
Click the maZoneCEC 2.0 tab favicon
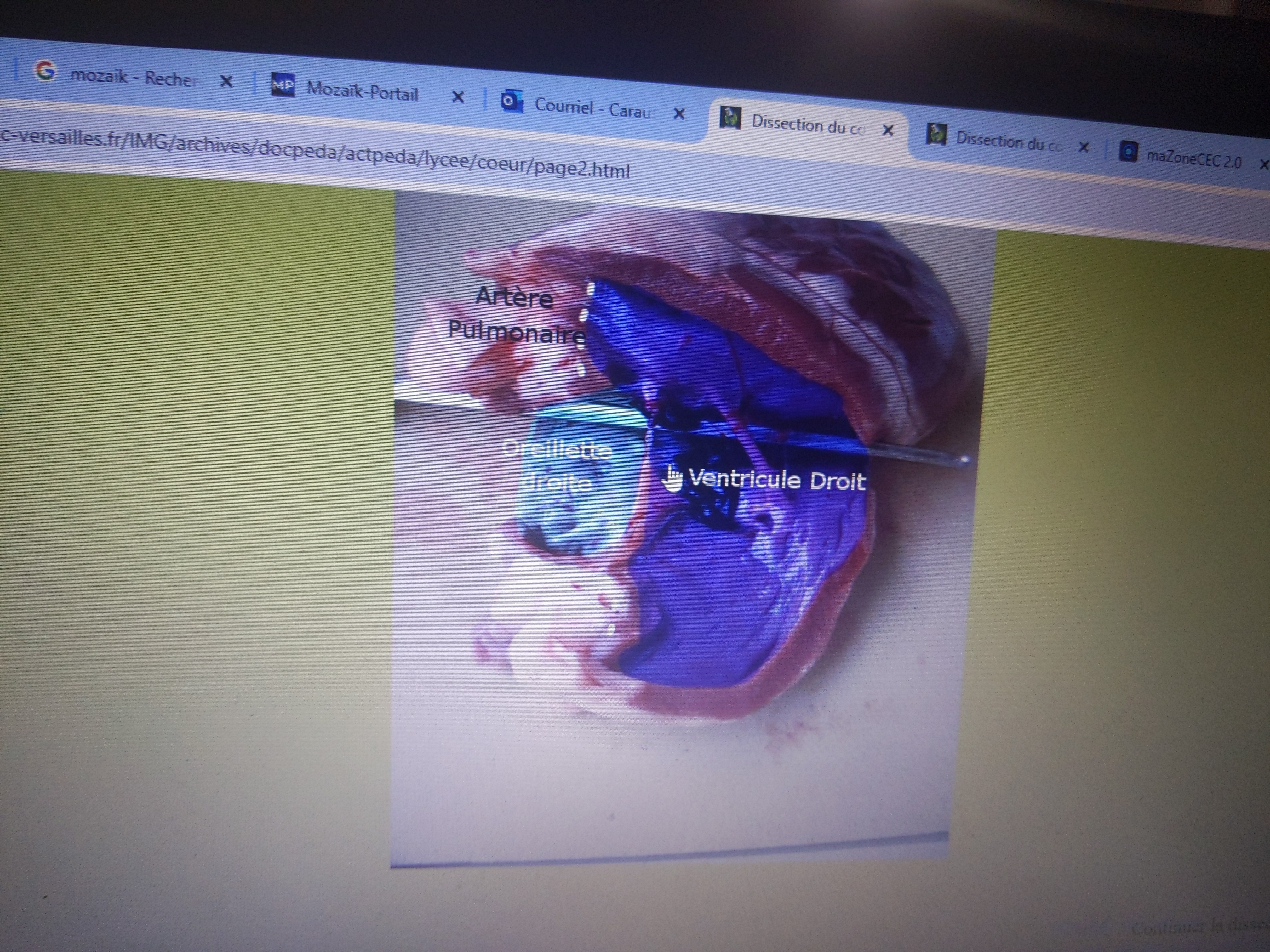[1128, 152]
